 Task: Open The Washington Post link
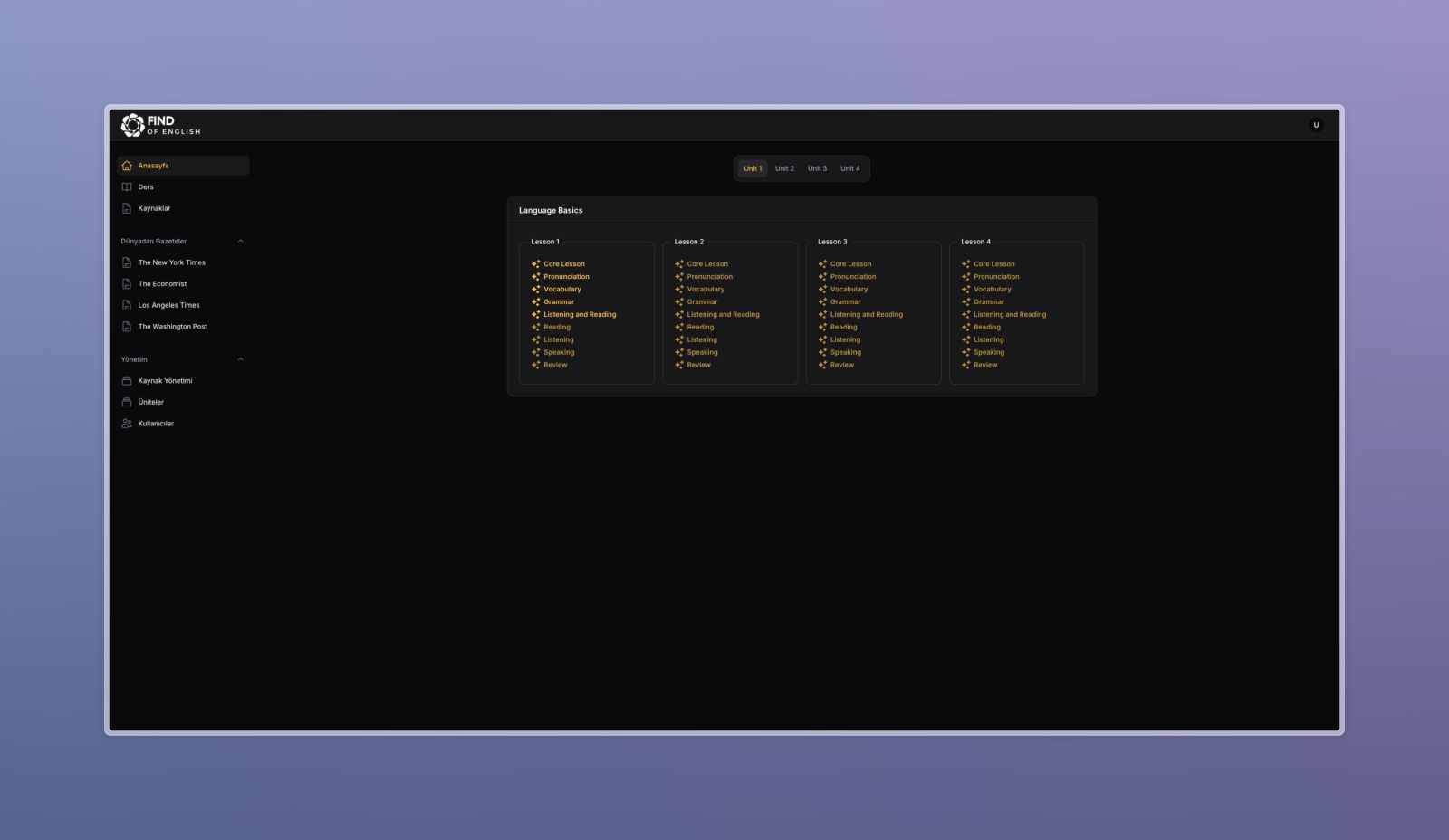pyautogui.click(x=172, y=327)
